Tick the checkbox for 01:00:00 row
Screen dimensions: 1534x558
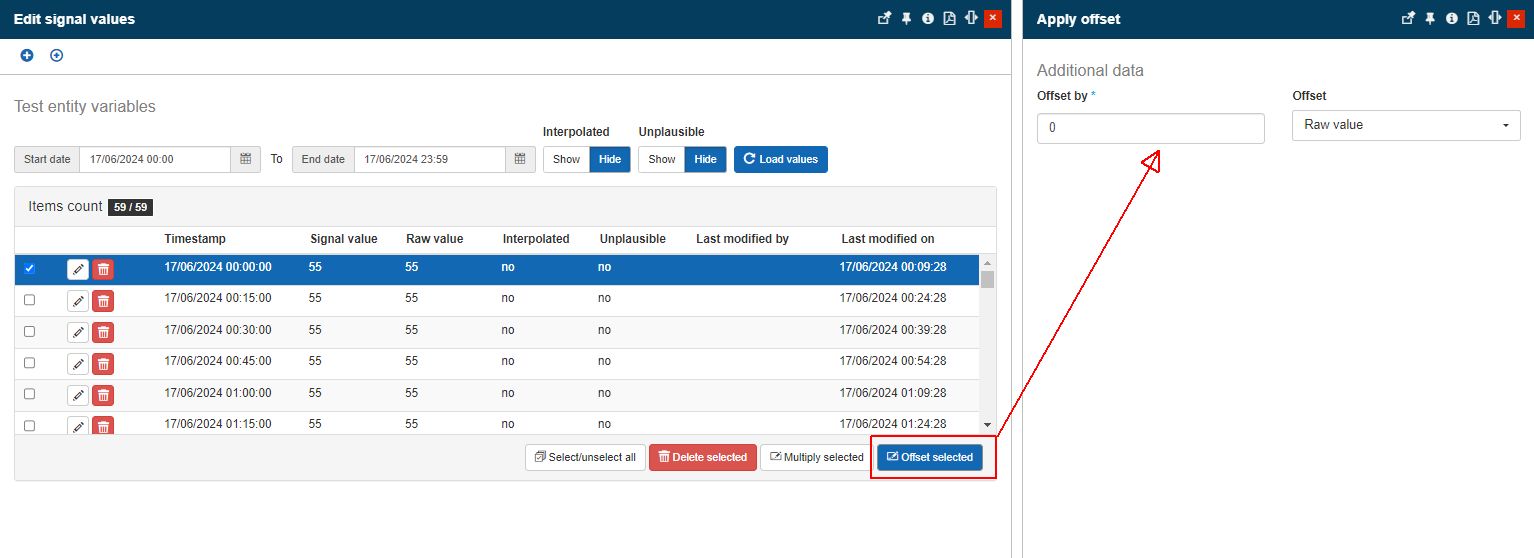click(29, 394)
